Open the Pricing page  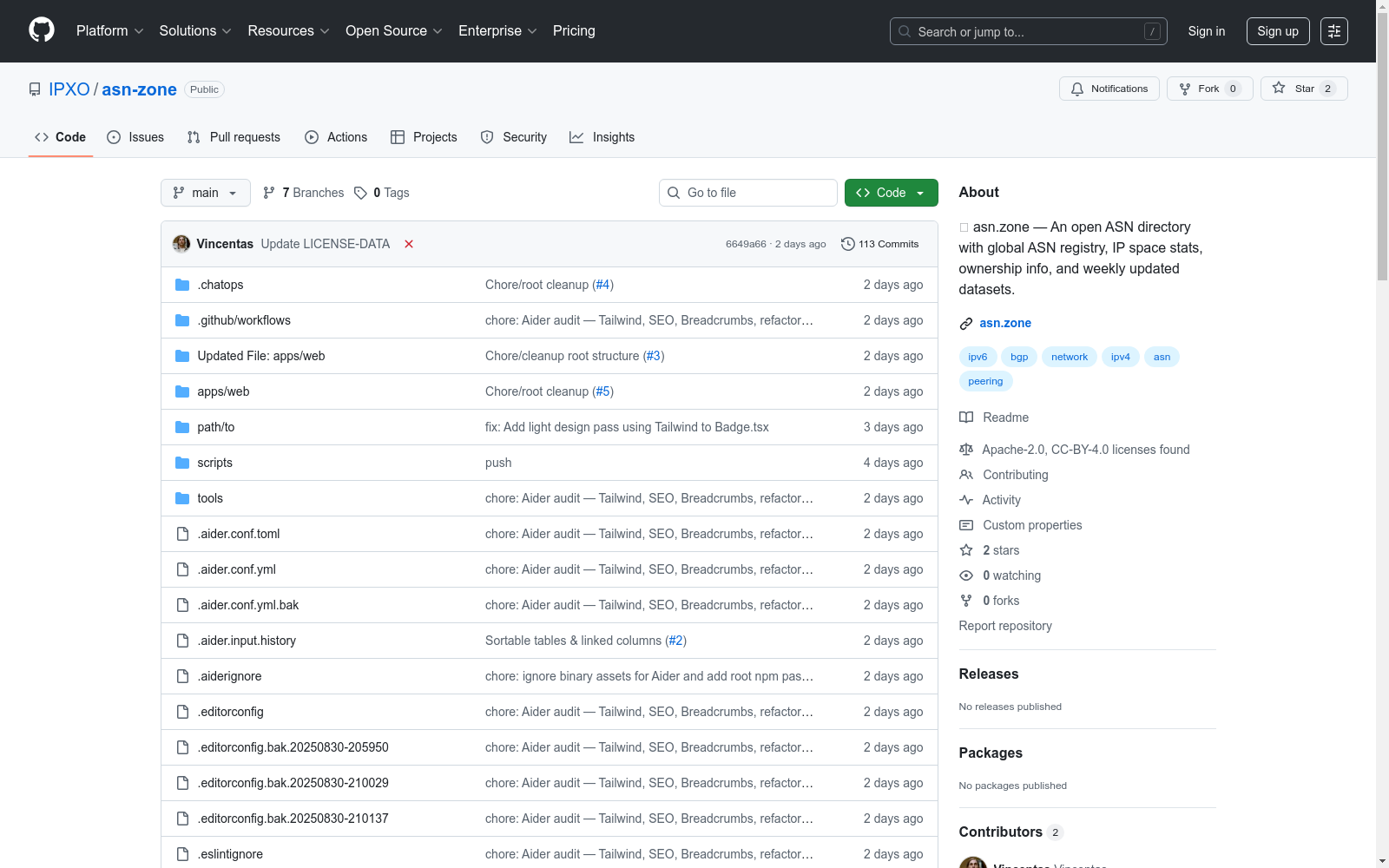[x=574, y=31]
